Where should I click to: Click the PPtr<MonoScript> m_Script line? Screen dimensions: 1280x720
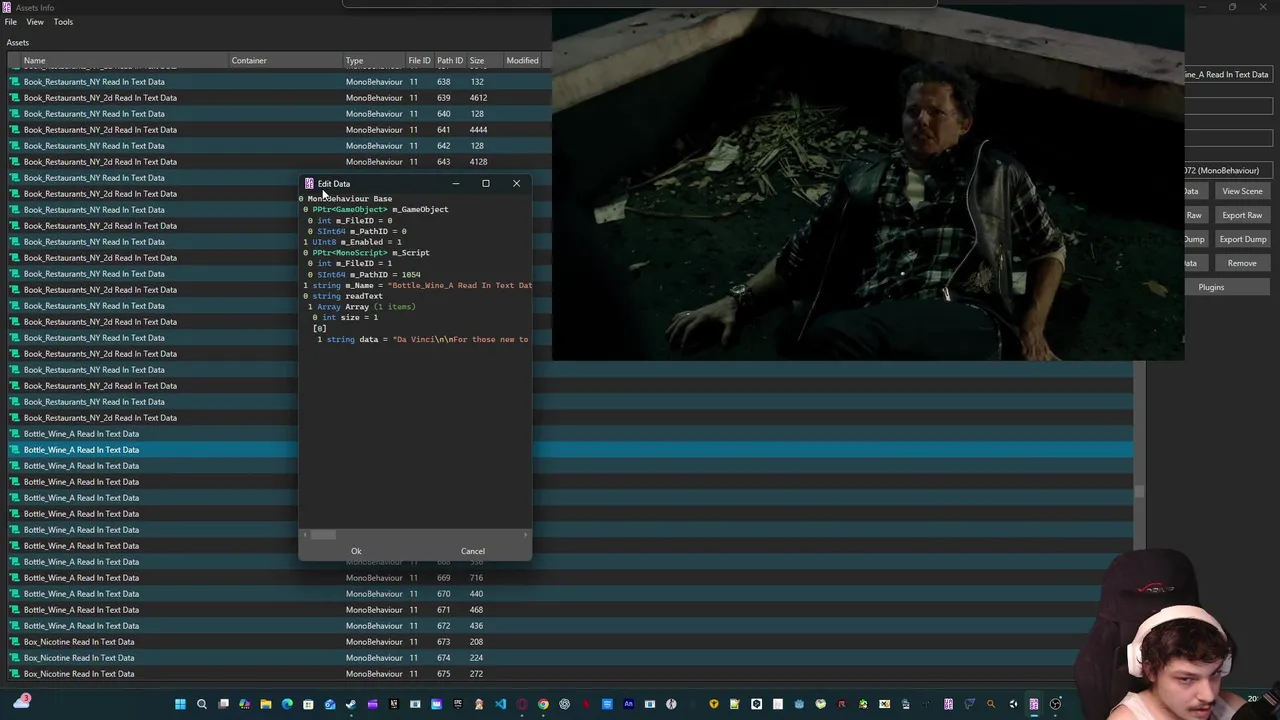coord(366,253)
